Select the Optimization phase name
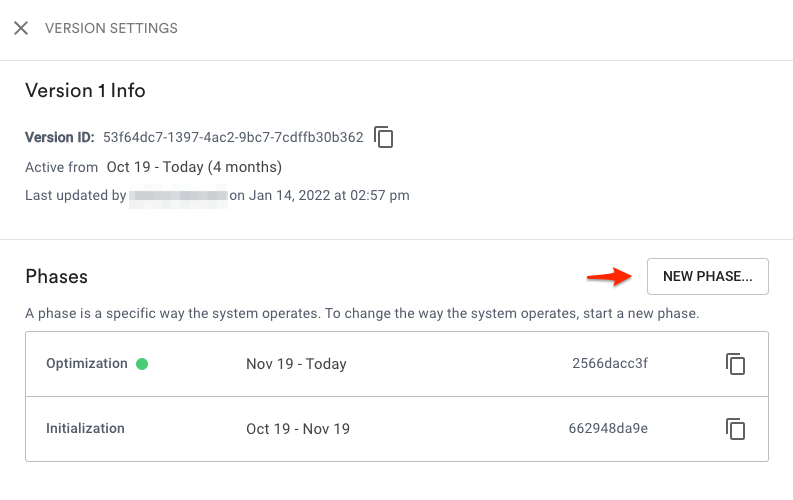The width and height of the screenshot is (793, 500). tap(86, 363)
